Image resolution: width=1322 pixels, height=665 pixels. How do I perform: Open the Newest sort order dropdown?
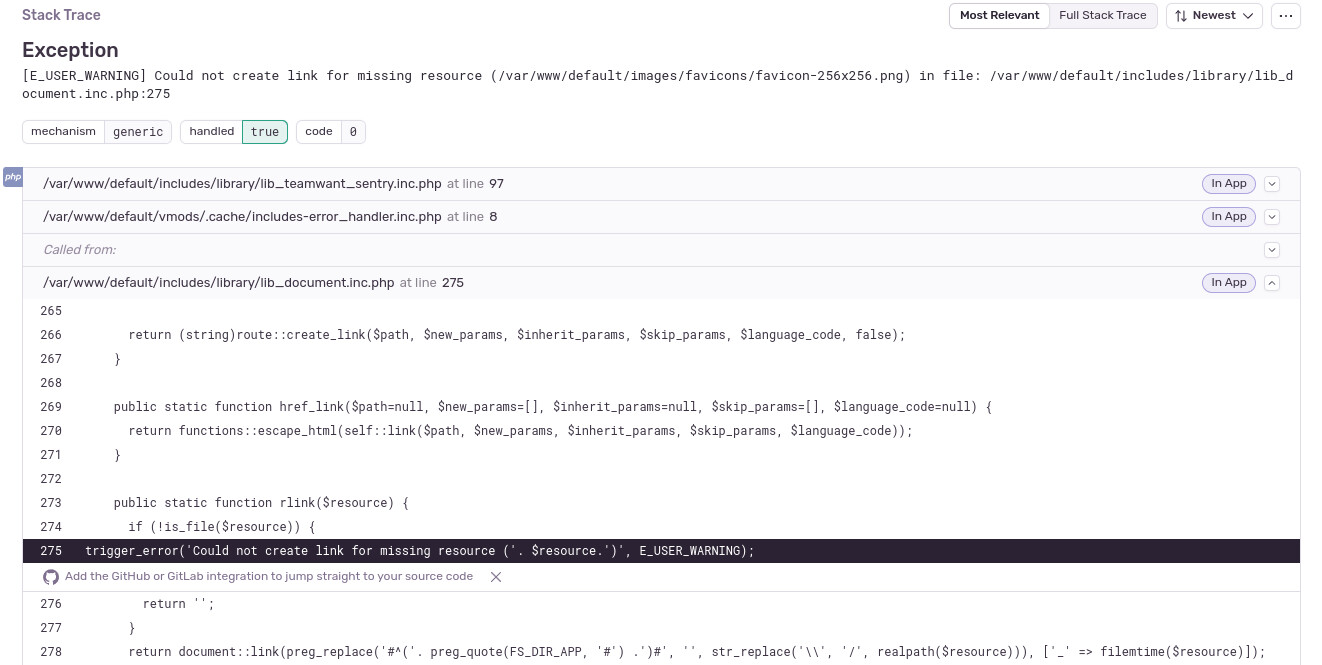(1214, 16)
